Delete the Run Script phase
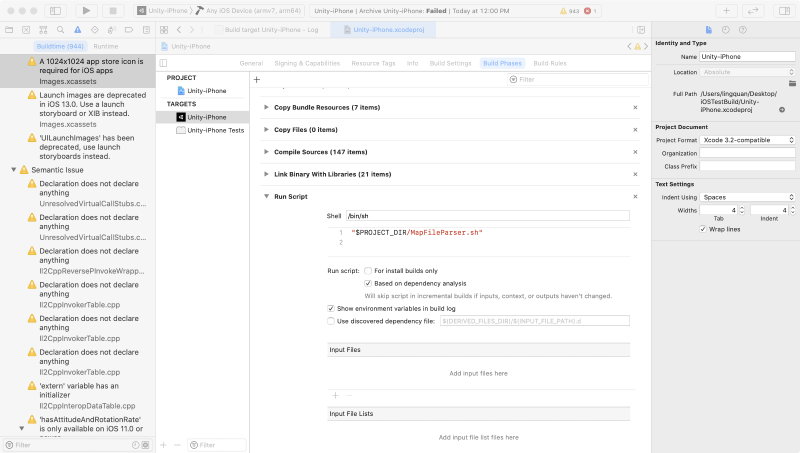Screen dimensions: 800x453 coord(635,196)
